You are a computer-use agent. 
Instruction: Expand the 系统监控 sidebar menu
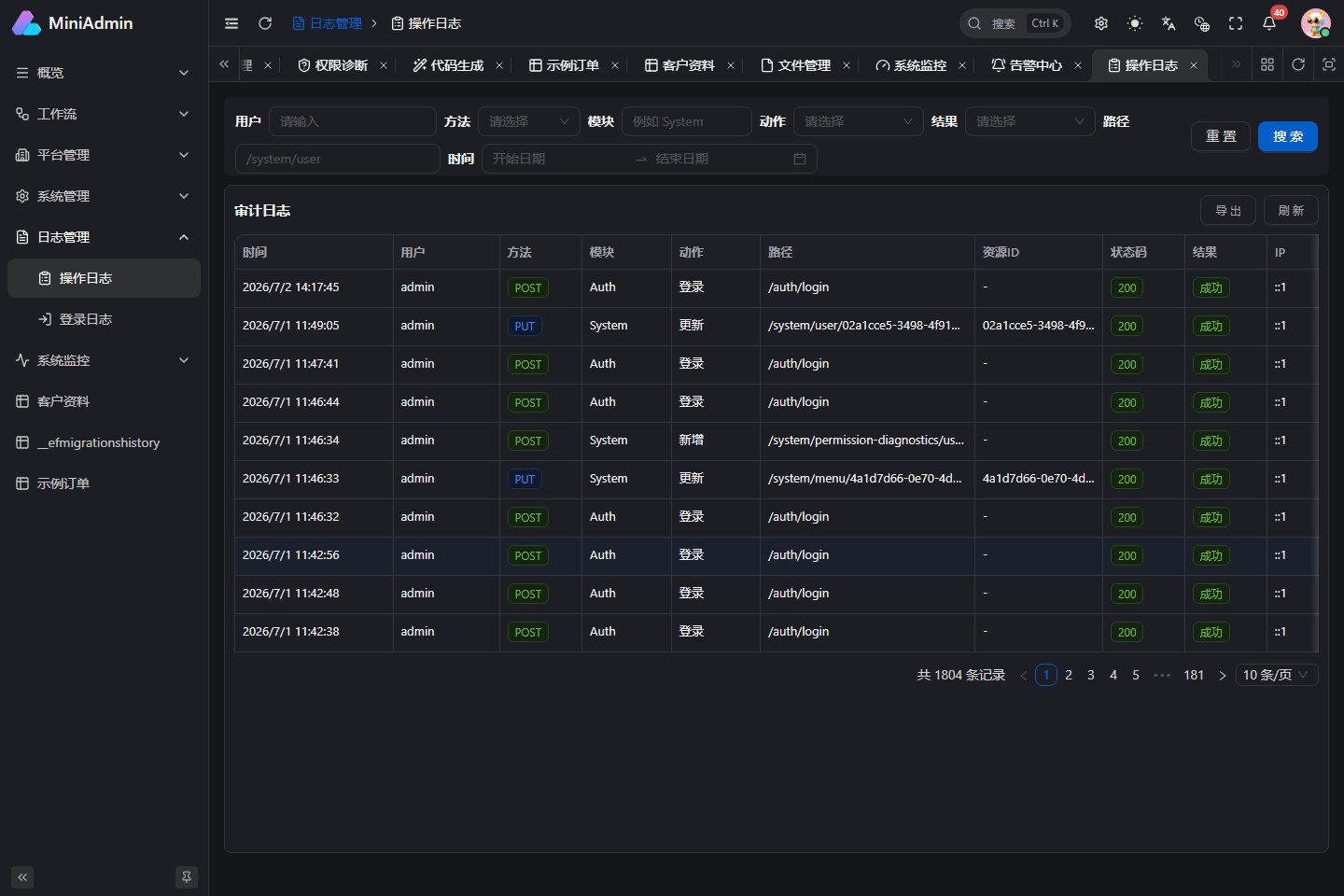tap(104, 360)
